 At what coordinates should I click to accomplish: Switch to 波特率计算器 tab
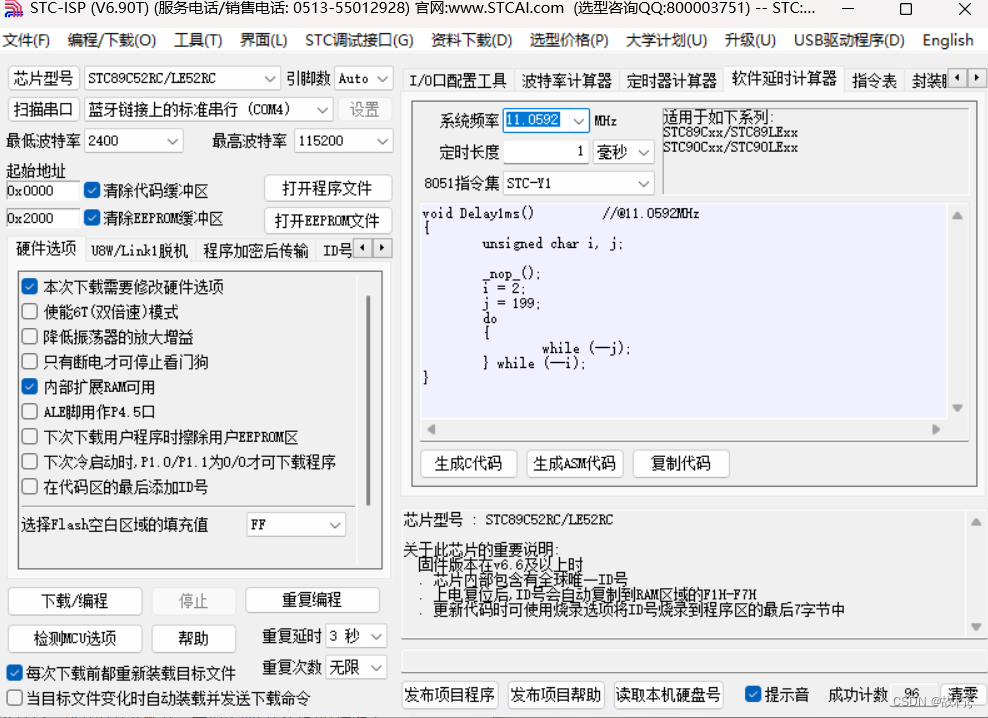click(x=566, y=81)
